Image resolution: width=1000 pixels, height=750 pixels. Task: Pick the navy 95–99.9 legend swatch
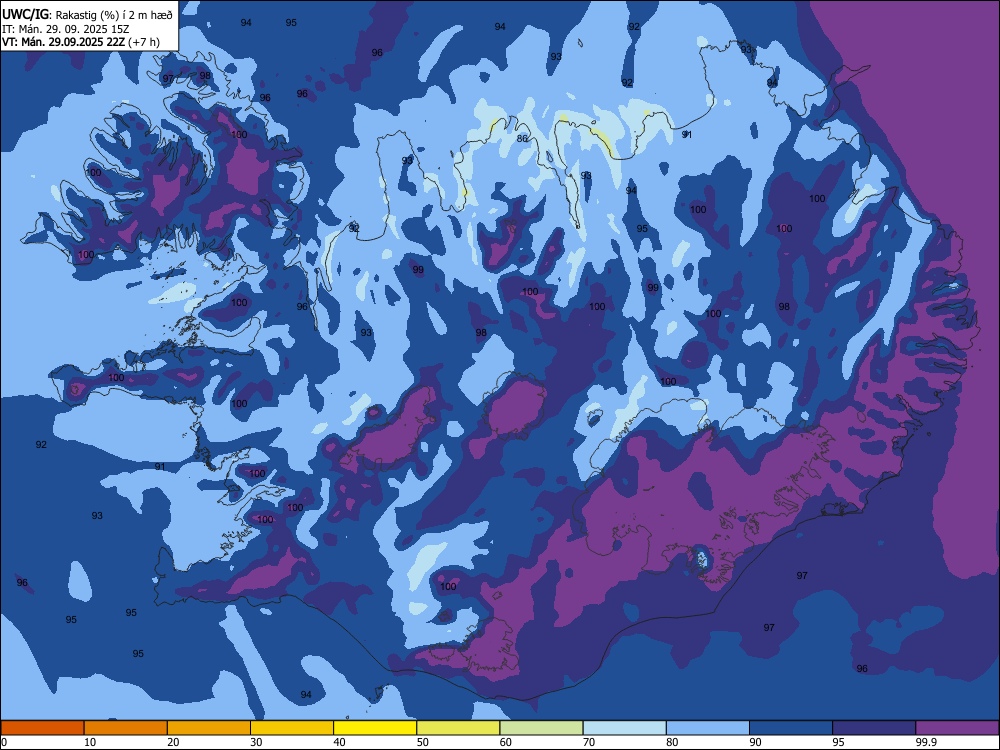pos(874,728)
